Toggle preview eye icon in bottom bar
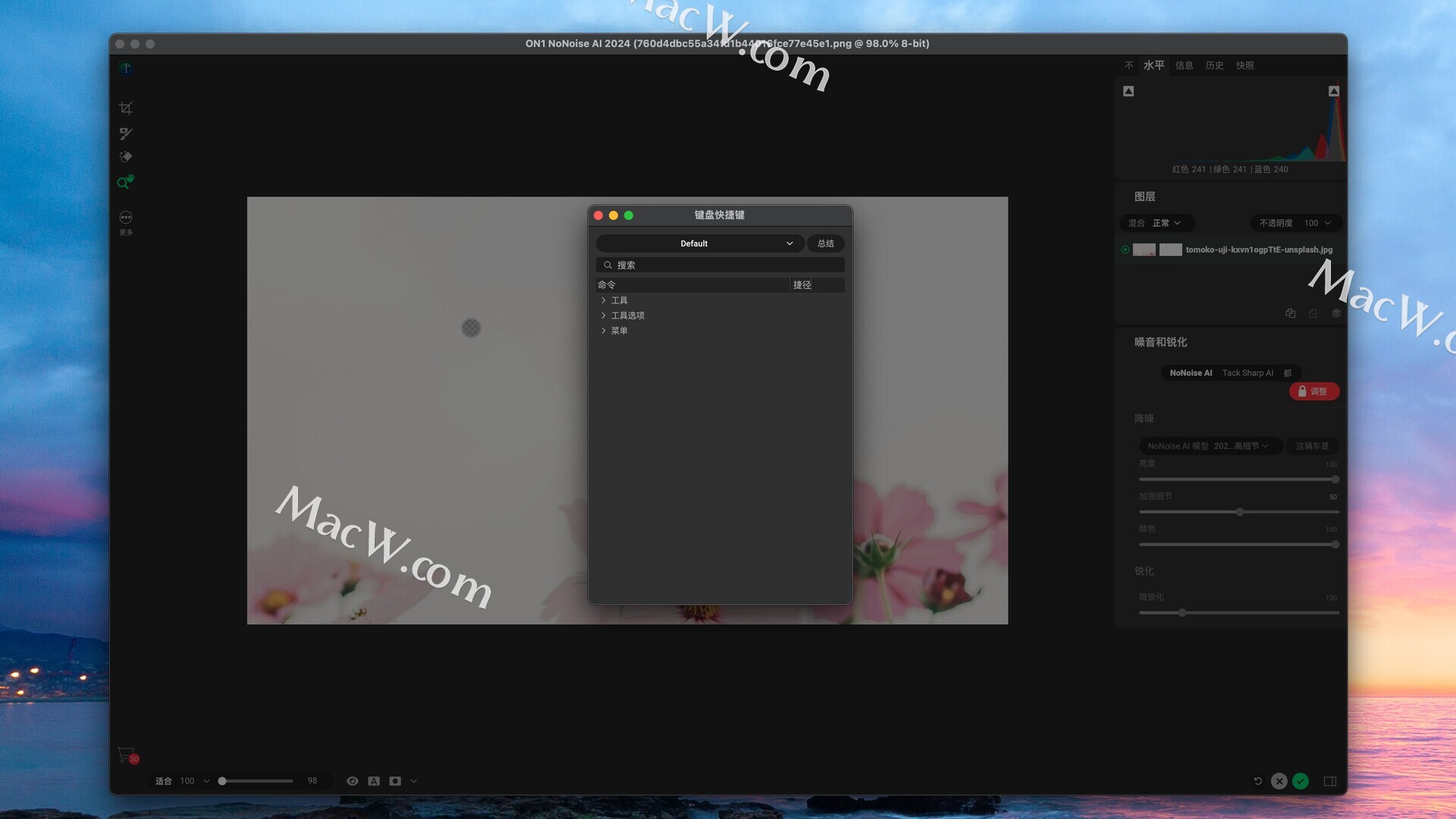The width and height of the screenshot is (1456, 819). pos(353,781)
